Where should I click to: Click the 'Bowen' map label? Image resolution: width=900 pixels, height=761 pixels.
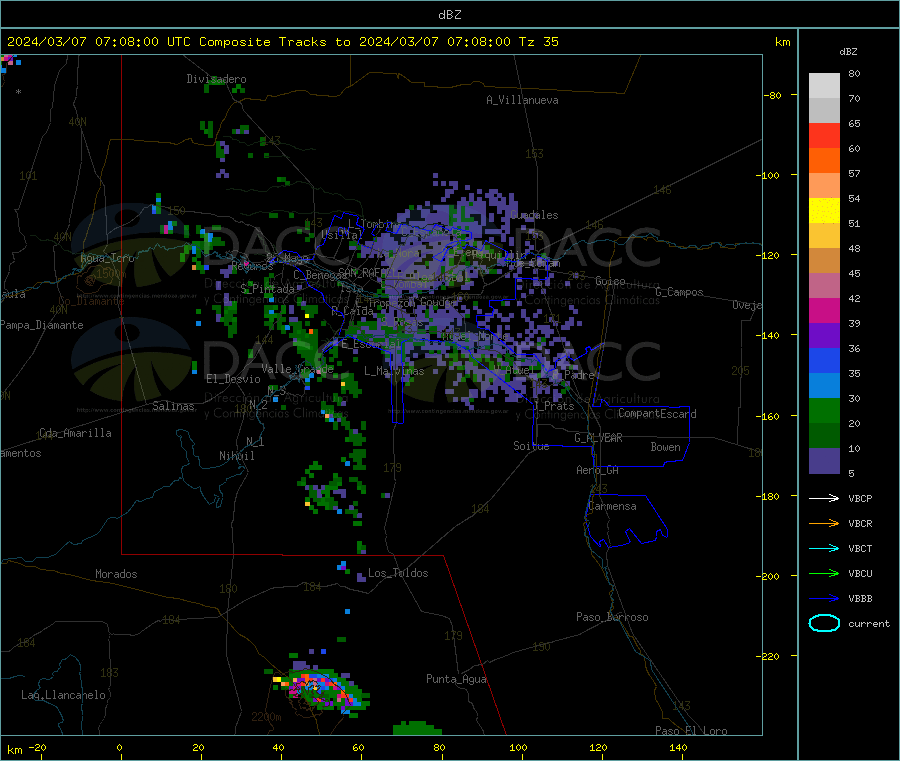point(665,447)
